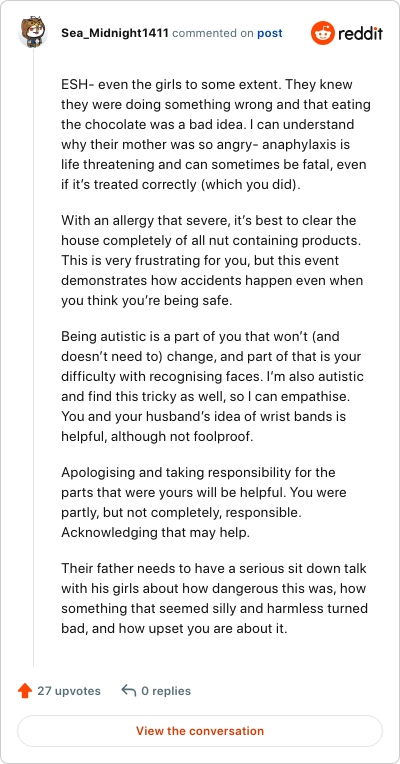Follow the blue "post" link

270,34
